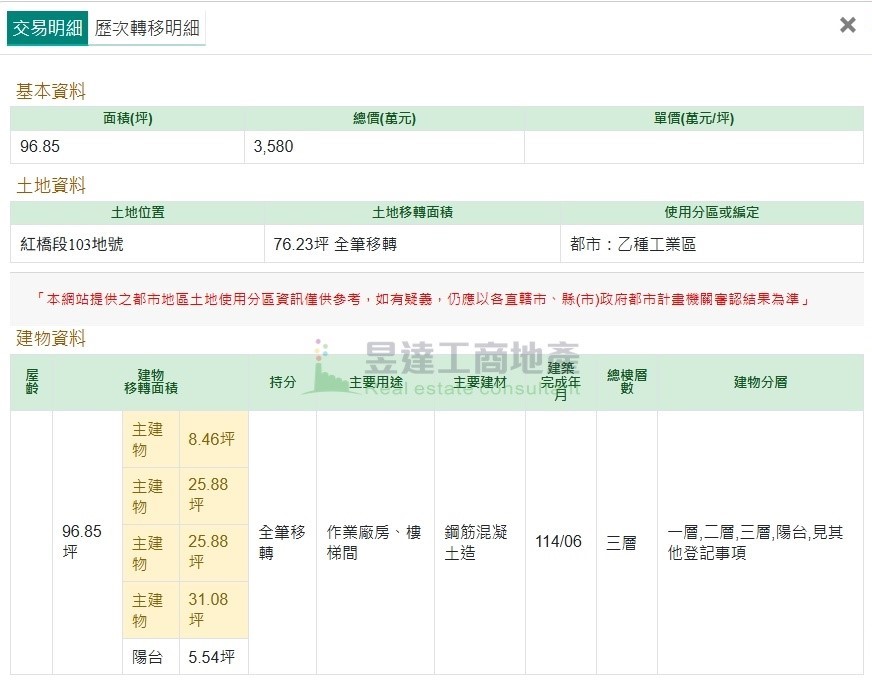
Task: Select the 8.46坪 main building area cell
Action: click(212, 439)
